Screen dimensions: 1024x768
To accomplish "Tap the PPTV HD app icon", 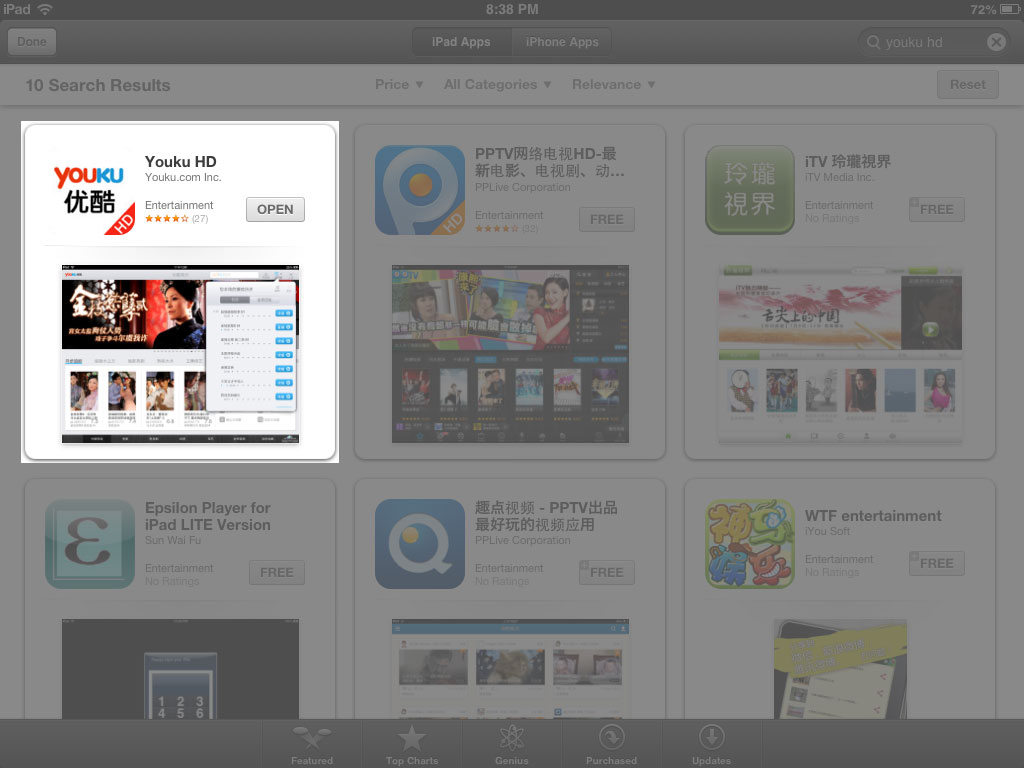I will pos(420,190).
